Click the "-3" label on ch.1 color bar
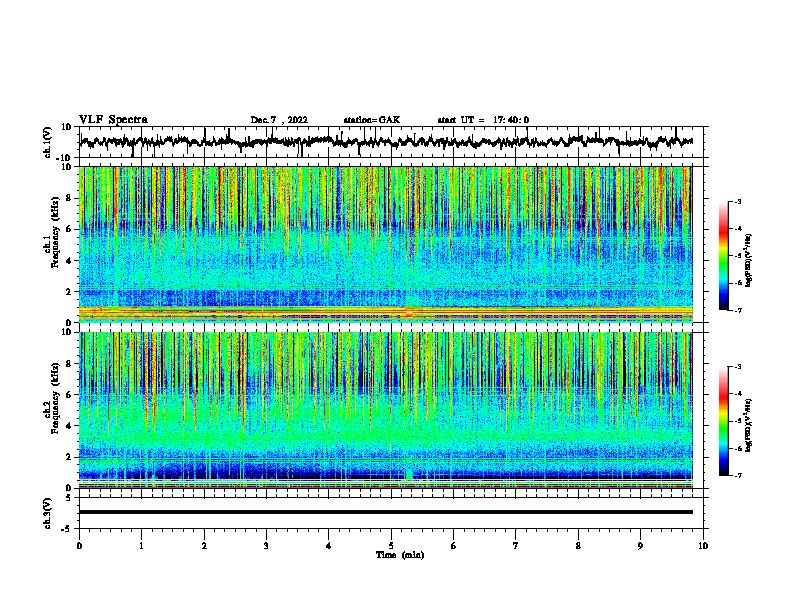Image resolution: width=792 pixels, height=612 pixels. click(x=737, y=201)
